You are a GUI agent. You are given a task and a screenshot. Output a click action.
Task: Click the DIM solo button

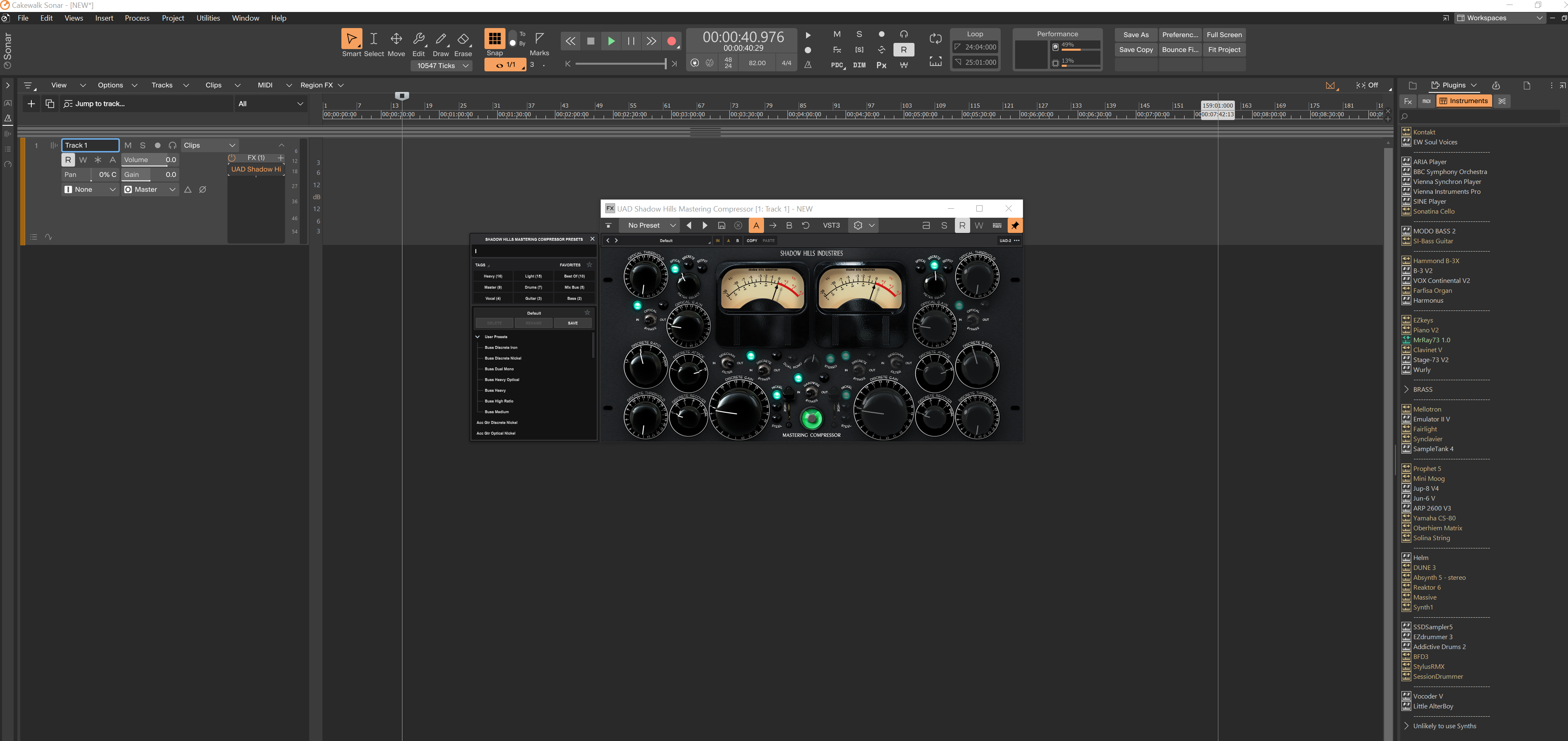tap(860, 65)
